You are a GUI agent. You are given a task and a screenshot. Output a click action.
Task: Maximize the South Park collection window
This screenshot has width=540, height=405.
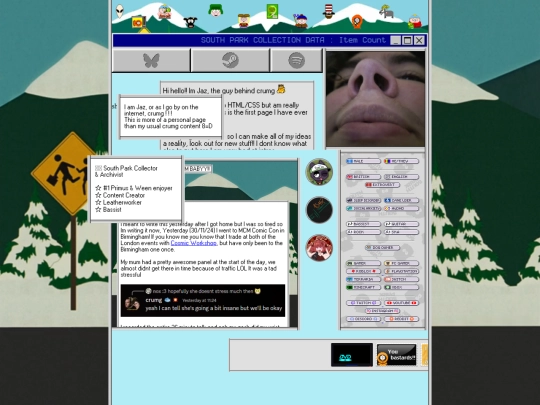pos(407,40)
